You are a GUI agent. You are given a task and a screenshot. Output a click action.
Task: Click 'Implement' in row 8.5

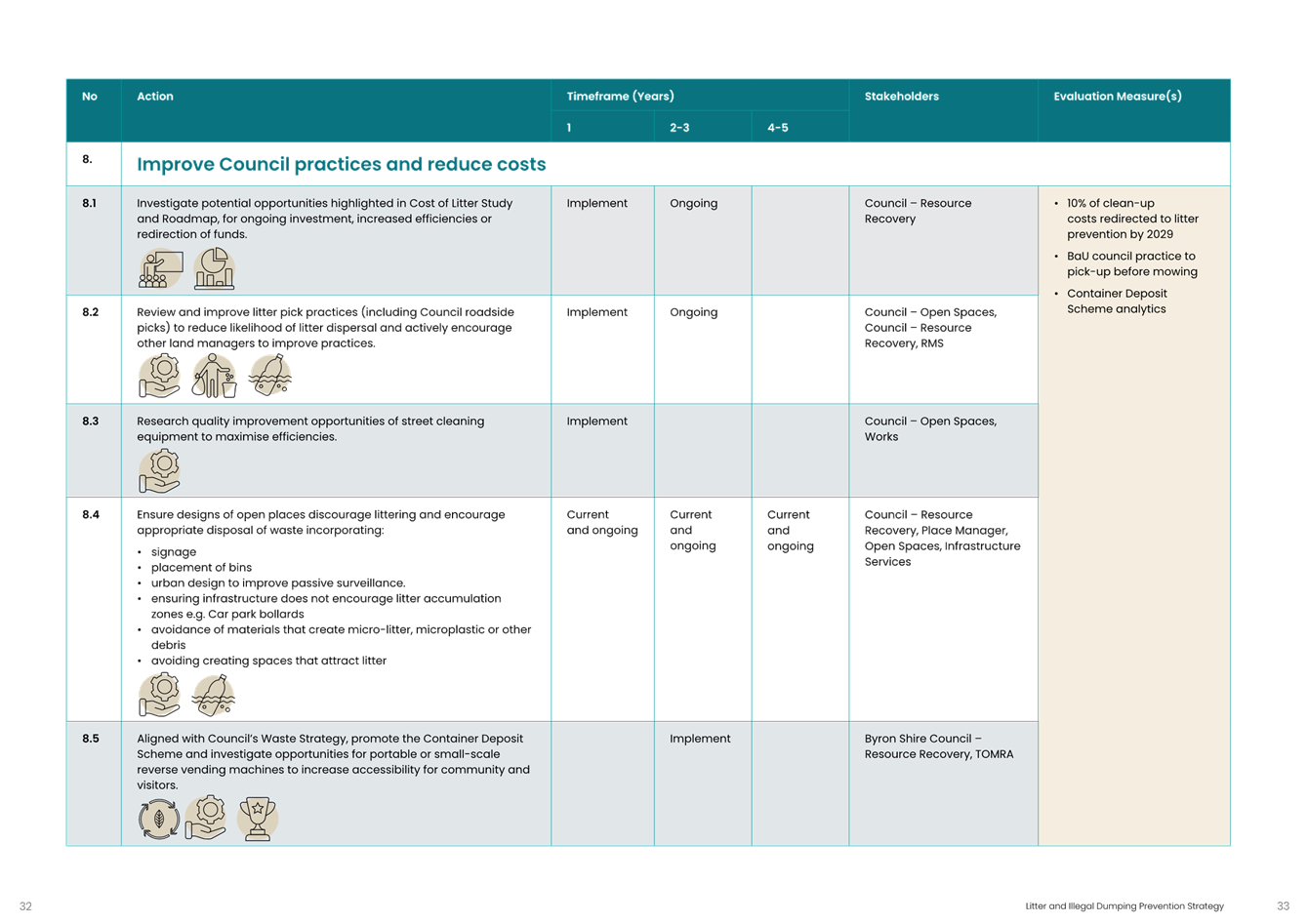pyautogui.click(x=700, y=740)
